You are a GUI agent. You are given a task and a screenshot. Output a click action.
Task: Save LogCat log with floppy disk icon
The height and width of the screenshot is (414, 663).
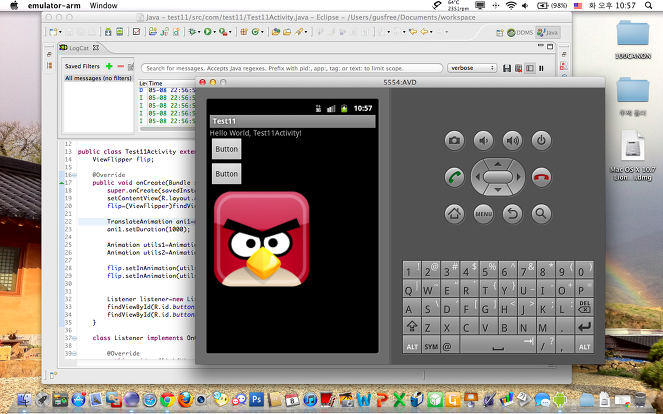pos(507,68)
